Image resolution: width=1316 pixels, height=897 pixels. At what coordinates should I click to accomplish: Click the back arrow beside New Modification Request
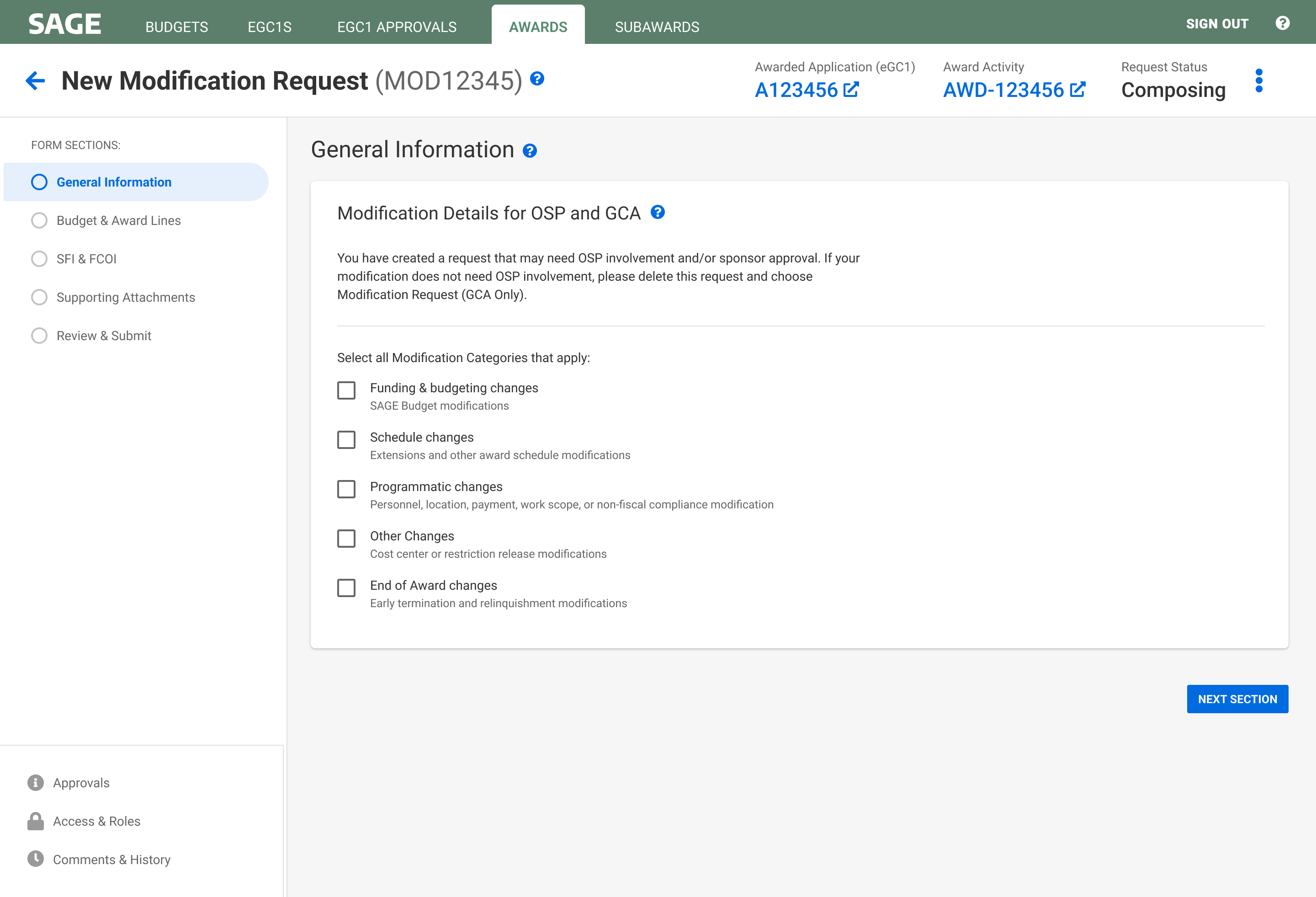35,80
